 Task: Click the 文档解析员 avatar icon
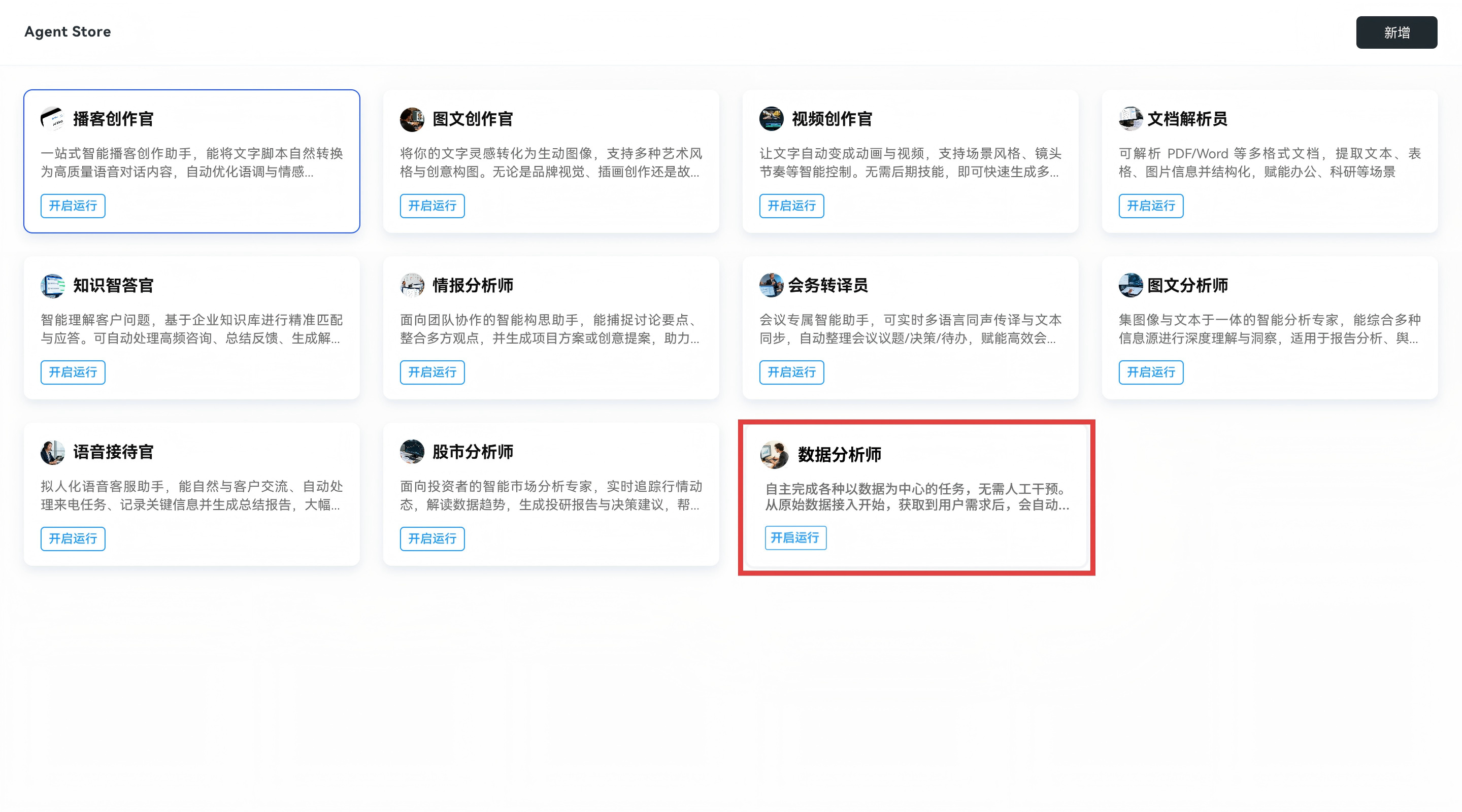(1130, 119)
